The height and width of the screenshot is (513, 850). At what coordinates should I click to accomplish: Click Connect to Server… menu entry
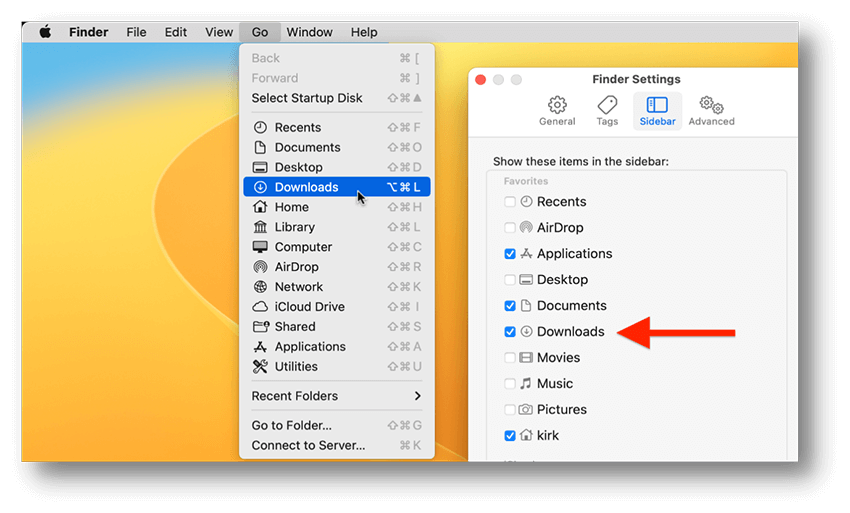click(x=308, y=445)
